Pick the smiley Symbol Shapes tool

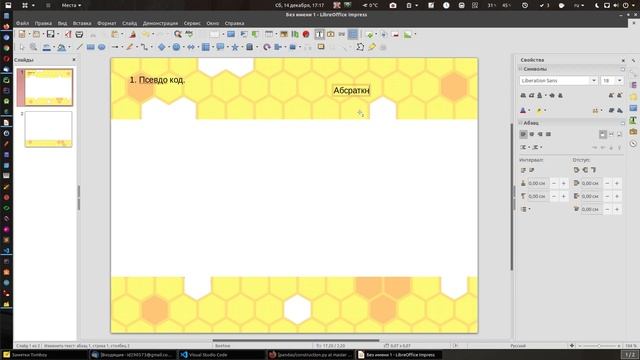pos(176,47)
